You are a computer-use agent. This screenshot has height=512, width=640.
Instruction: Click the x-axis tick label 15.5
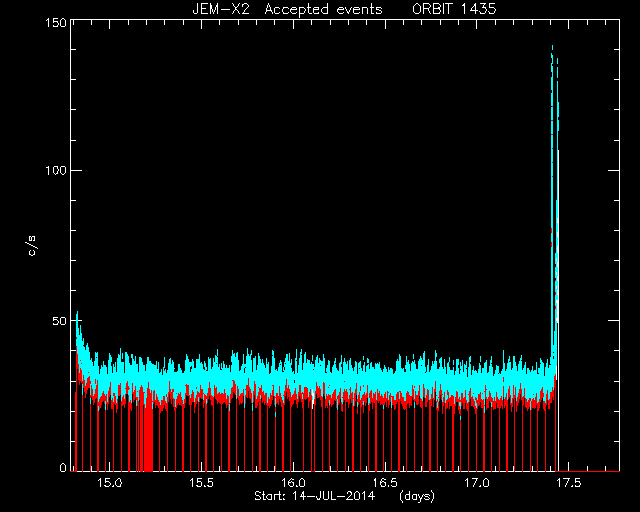(201, 483)
